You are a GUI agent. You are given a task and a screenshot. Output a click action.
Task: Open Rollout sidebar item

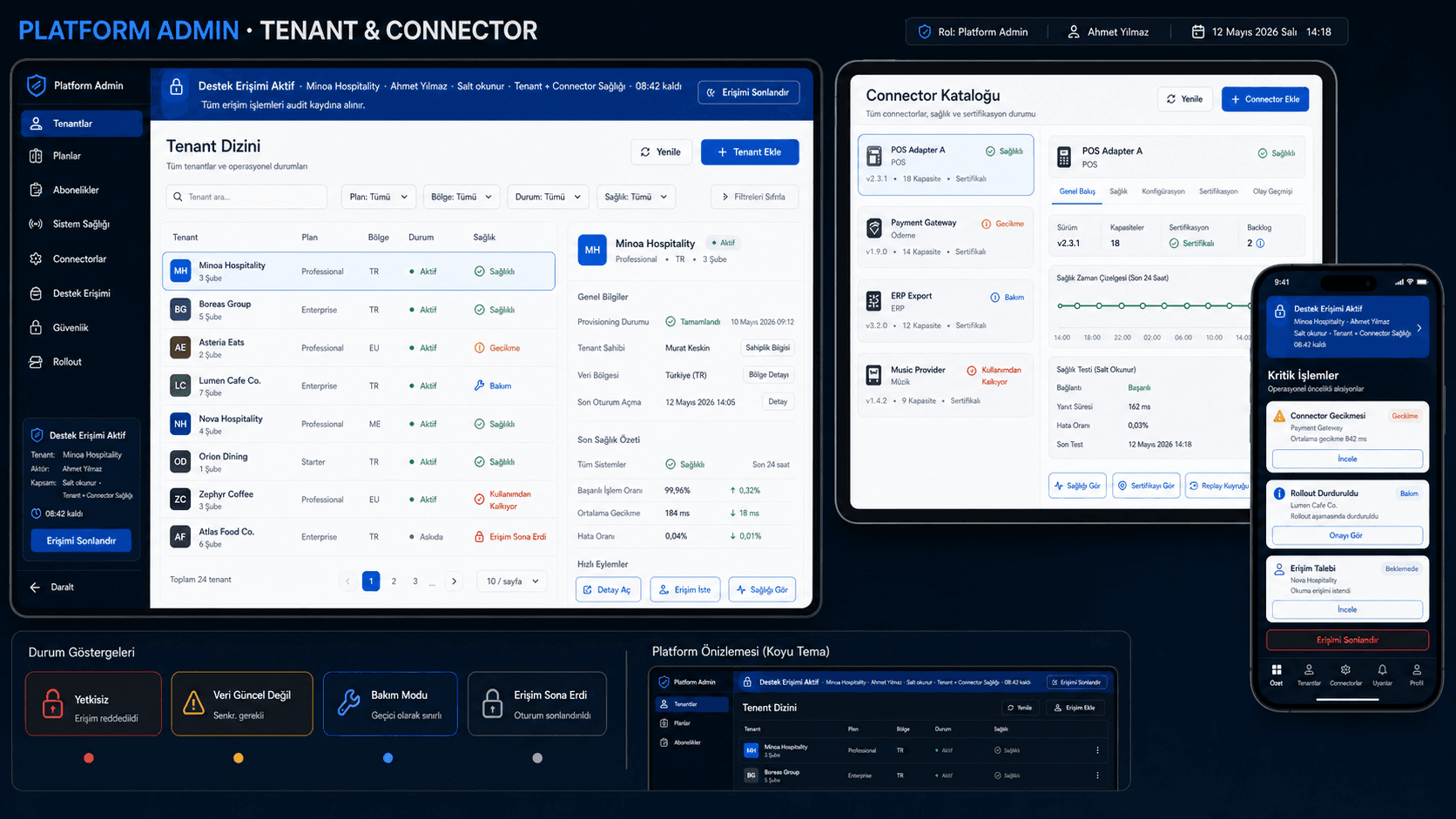(x=66, y=362)
